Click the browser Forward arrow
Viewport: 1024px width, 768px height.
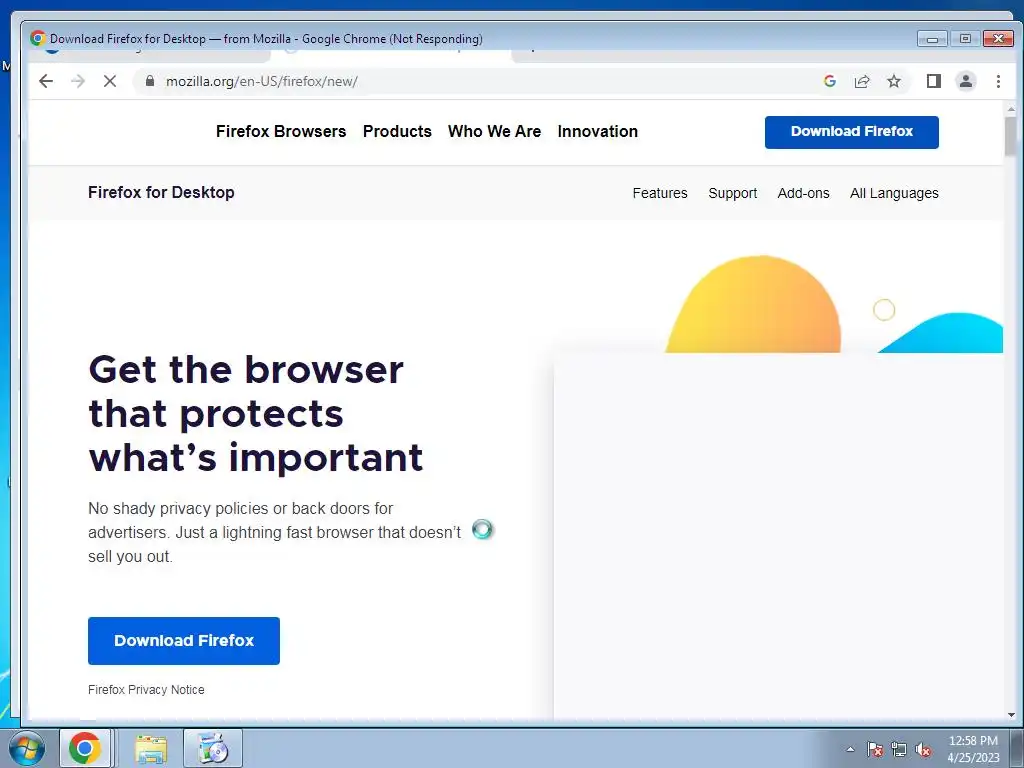78,81
